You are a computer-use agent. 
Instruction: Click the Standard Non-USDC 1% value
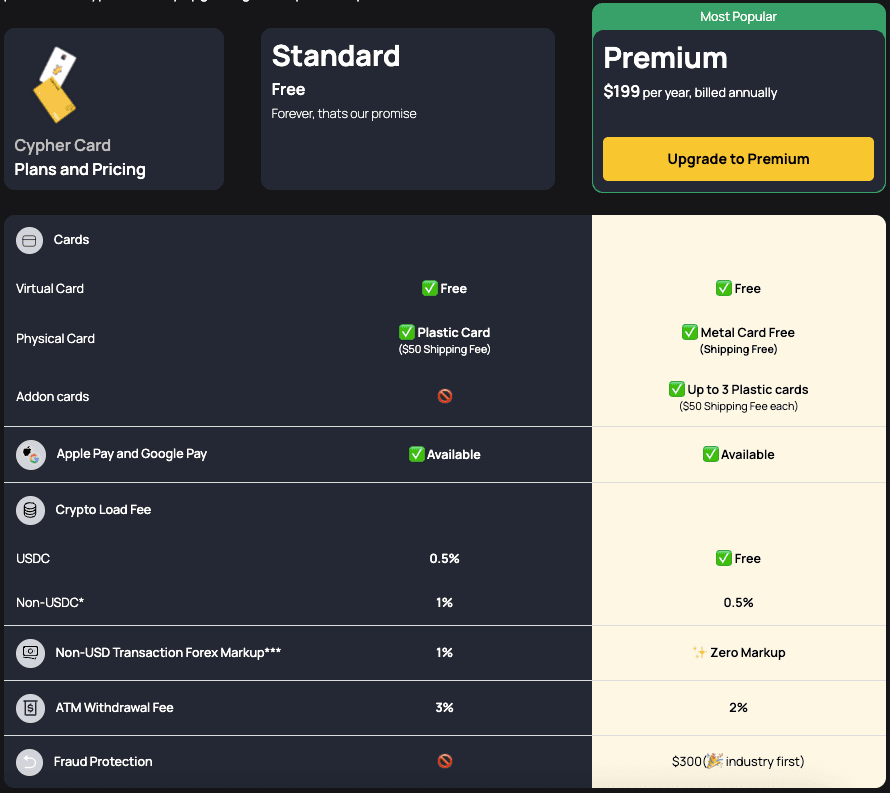[x=444, y=602]
